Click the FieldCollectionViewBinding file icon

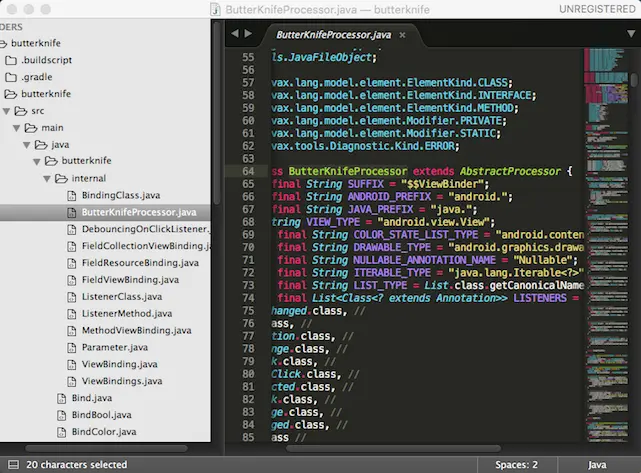(x=72, y=247)
